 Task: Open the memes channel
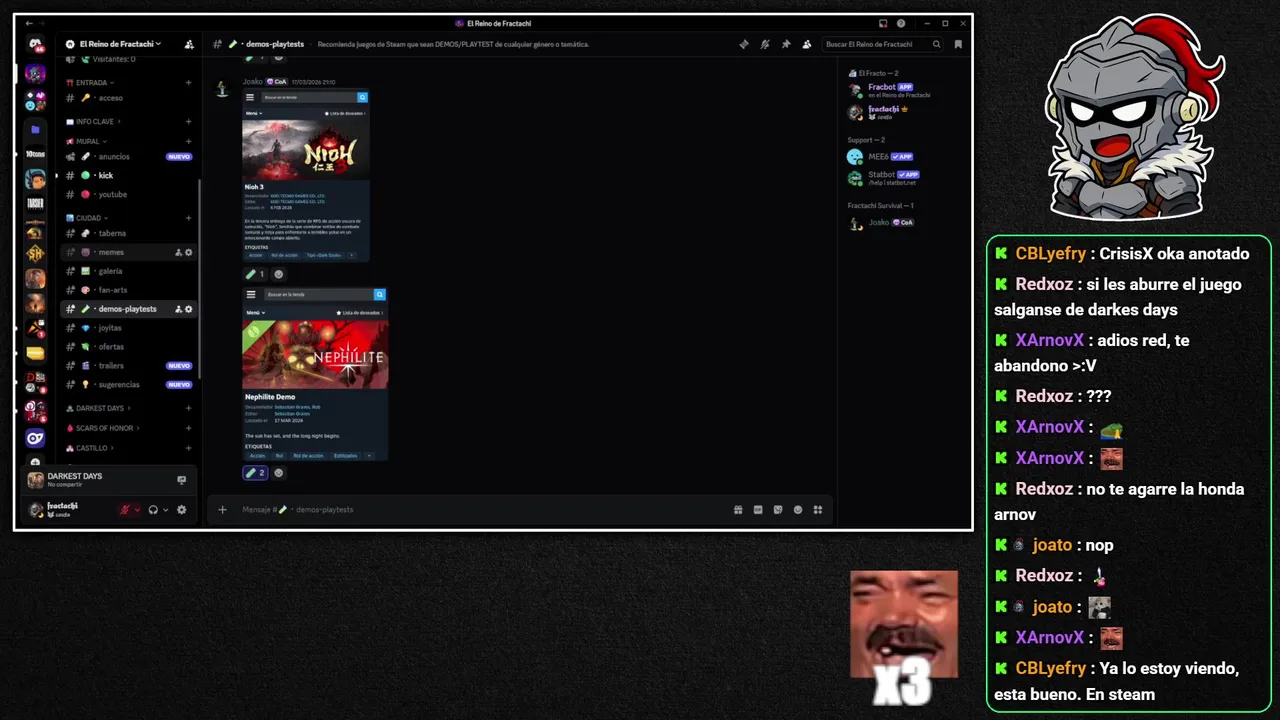pyautogui.click(x=128, y=252)
